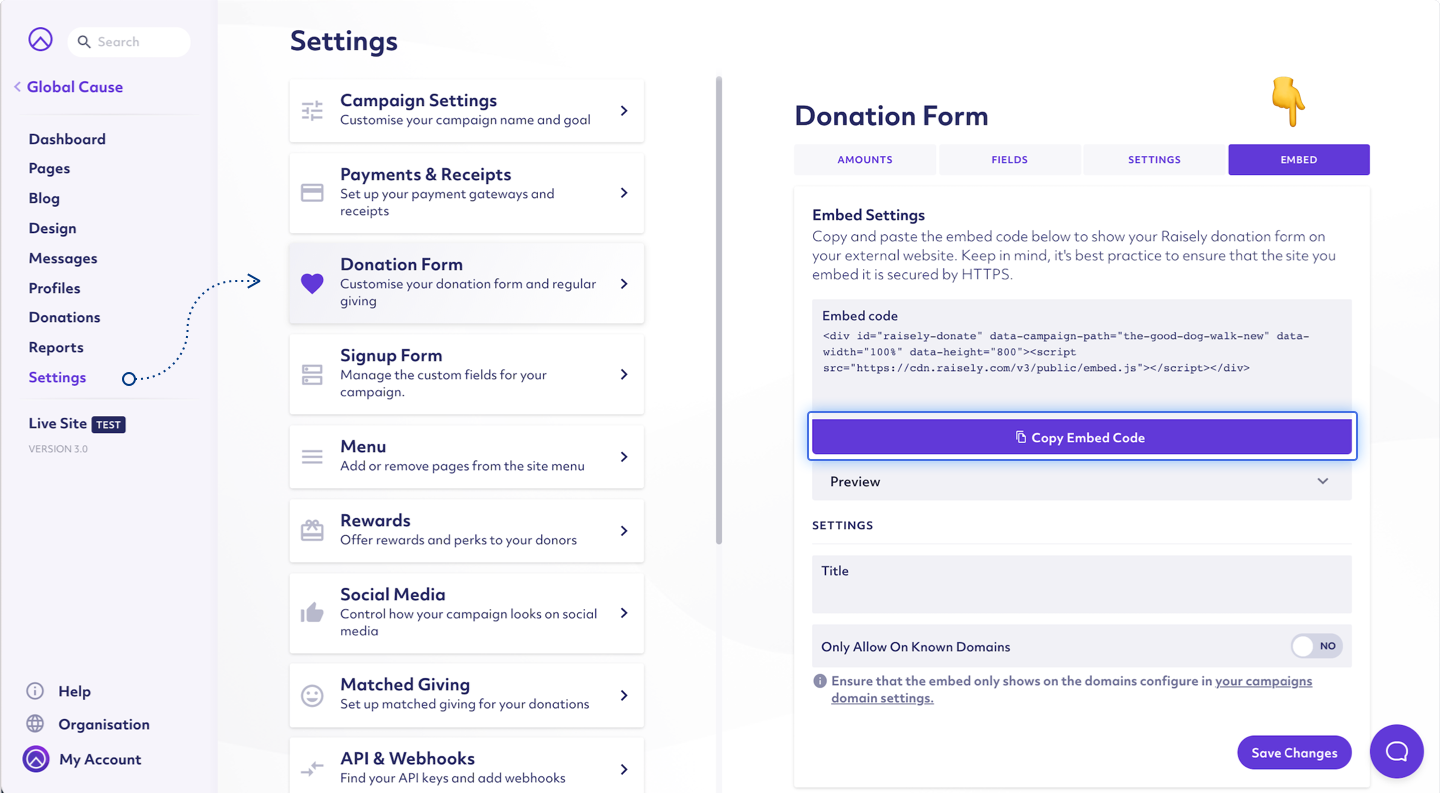Click the search magnifier icon
Viewport: 1440px width, 793px height.
click(82, 41)
